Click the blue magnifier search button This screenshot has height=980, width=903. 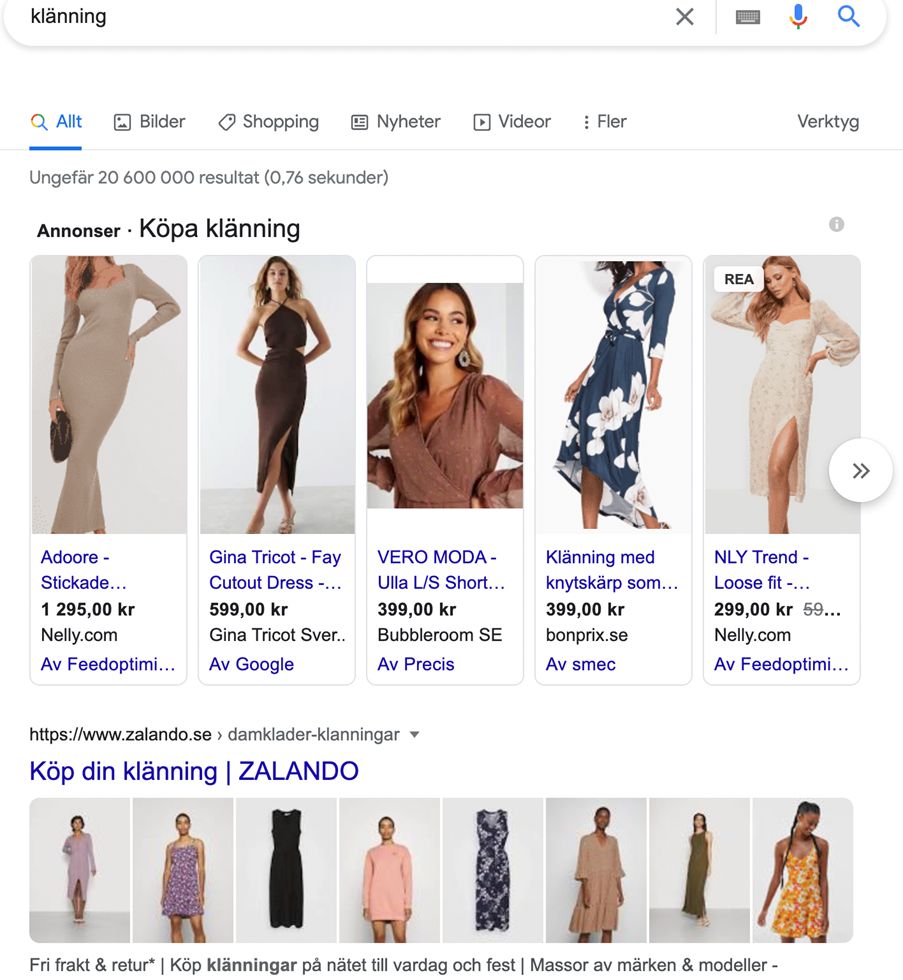[849, 17]
